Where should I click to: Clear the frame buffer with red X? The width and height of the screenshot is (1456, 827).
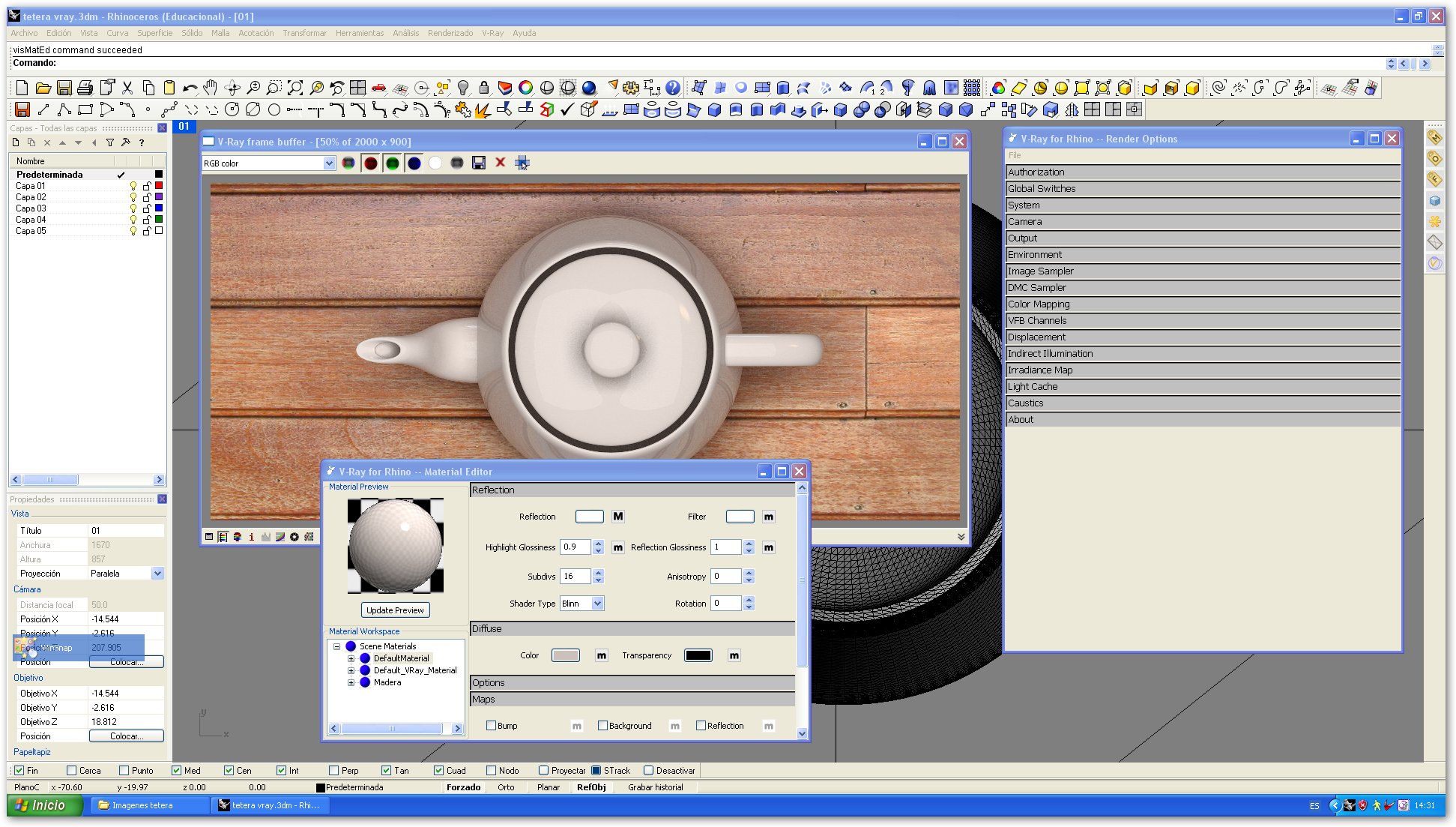(500, 163)
